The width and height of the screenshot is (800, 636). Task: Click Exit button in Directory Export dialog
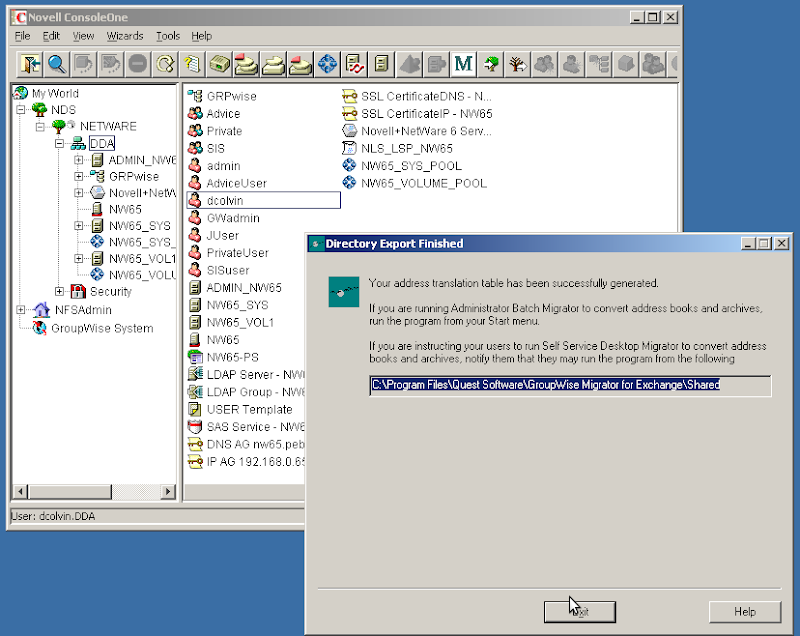click(x=580, y=612)
